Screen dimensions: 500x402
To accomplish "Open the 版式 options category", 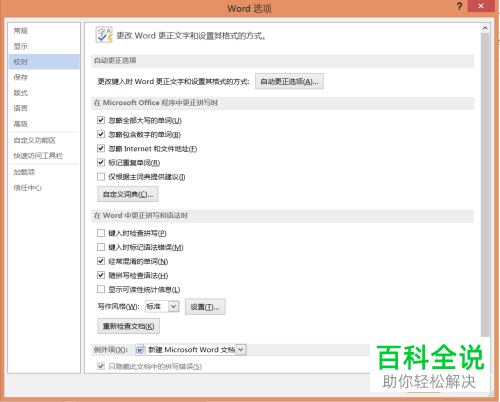I will click(x=44, y=93).
